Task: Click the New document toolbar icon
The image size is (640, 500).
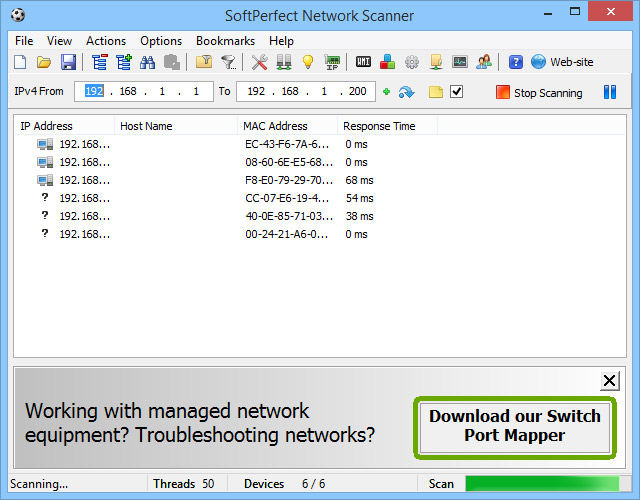Action: [20, 62]
